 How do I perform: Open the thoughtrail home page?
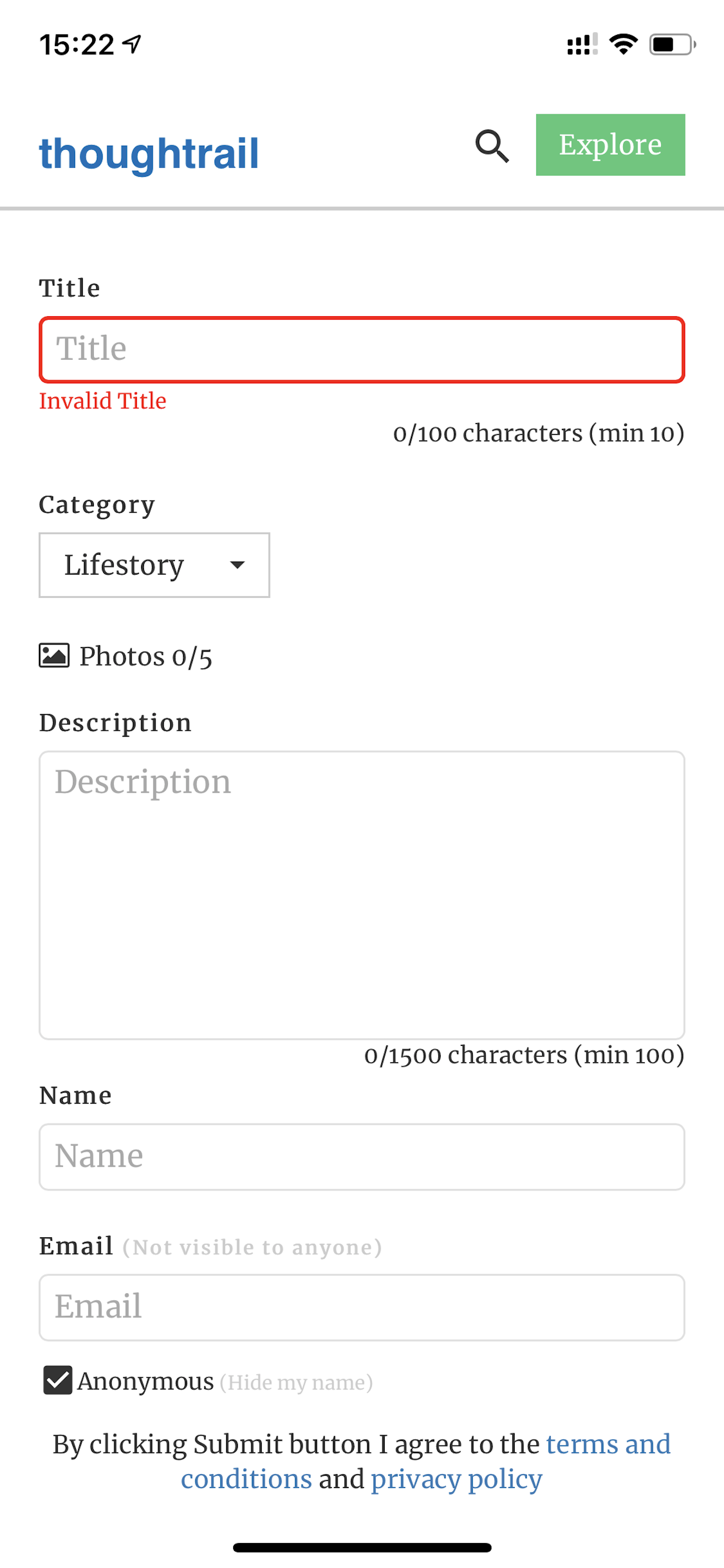[x=148, y=153]
